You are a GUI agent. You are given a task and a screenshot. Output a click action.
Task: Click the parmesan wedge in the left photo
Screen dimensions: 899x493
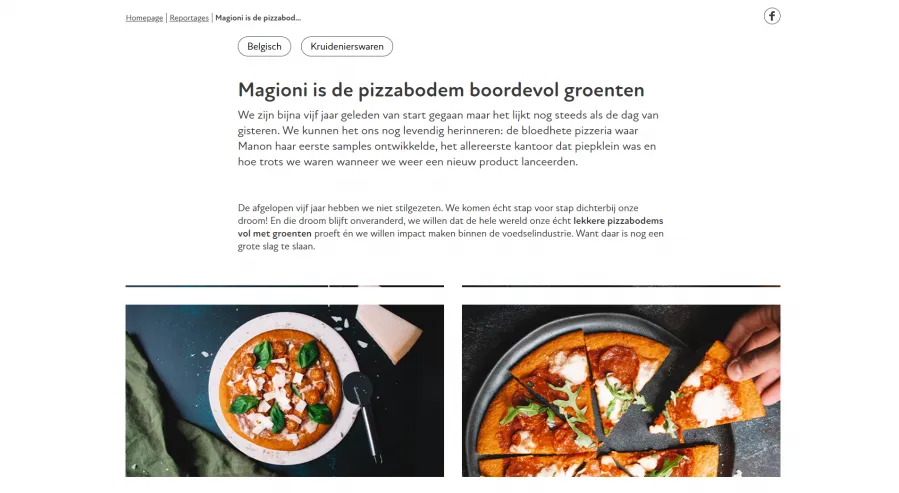click(x=389, y=332)
